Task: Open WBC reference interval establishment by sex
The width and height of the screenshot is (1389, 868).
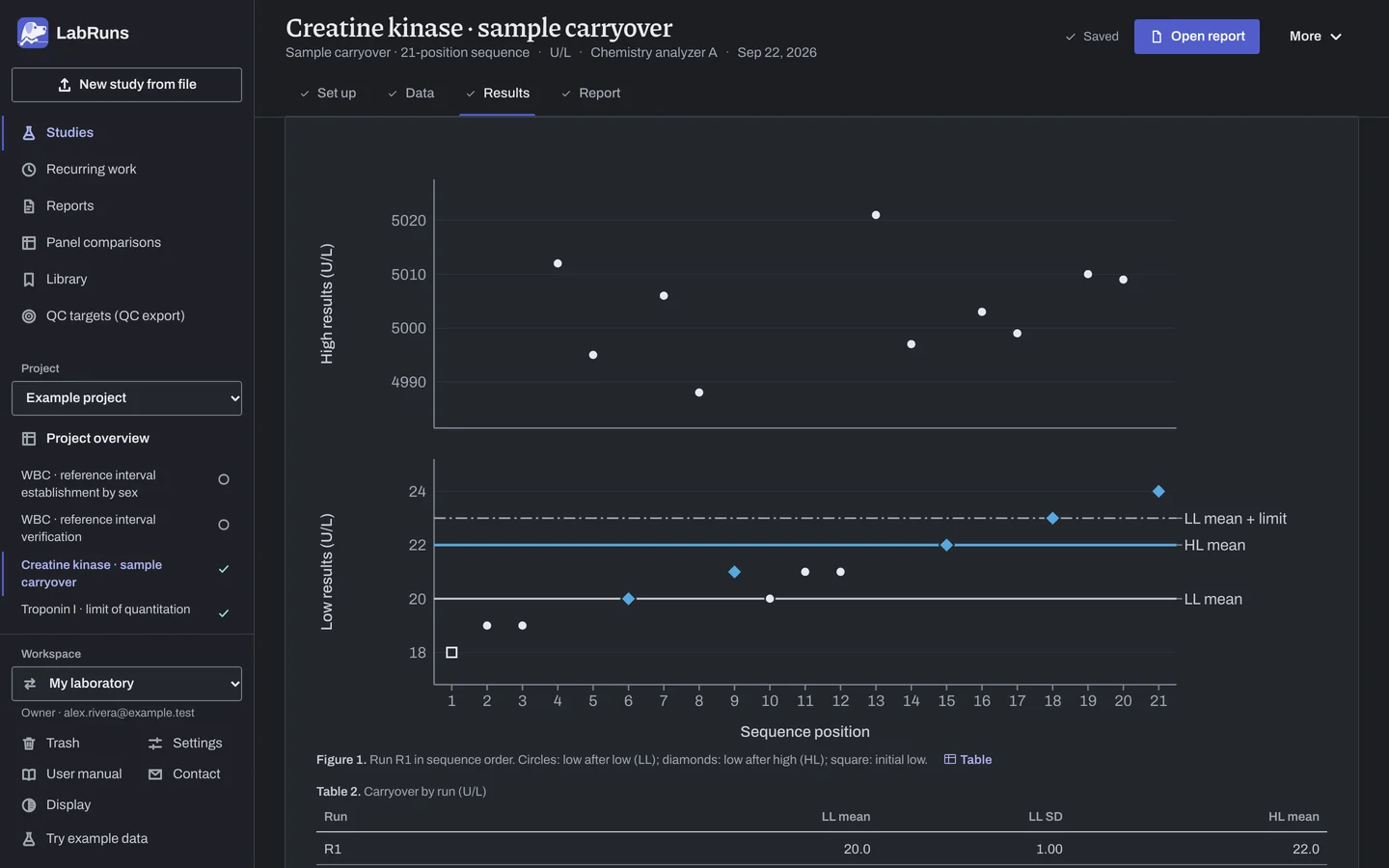Action: click(126, 484)
